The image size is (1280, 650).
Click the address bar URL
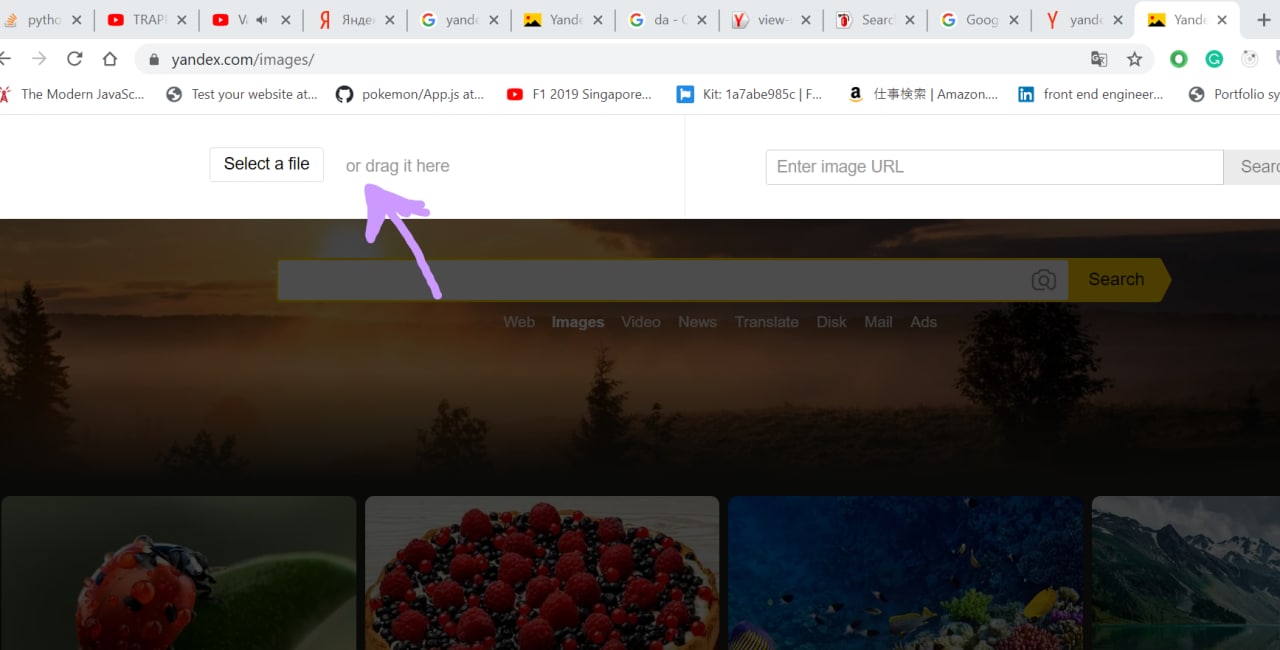pos(243,60)
